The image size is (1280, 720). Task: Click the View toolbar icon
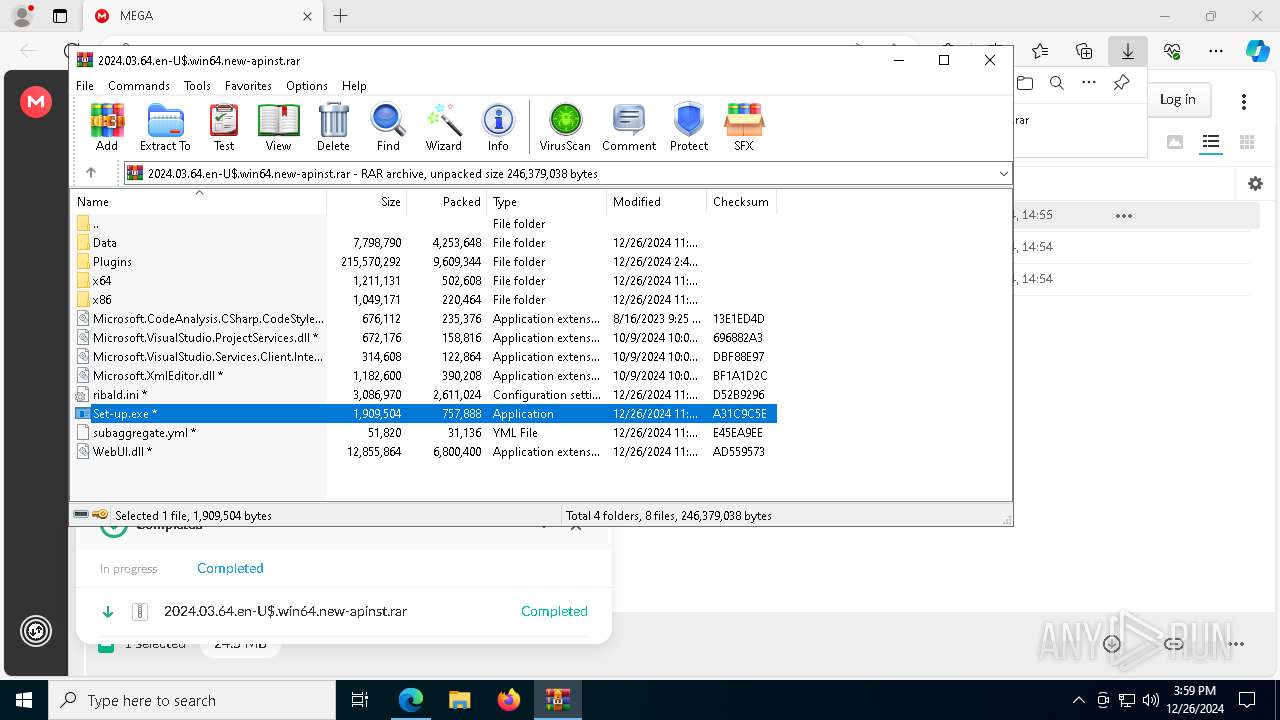click(x=278, y=127)
